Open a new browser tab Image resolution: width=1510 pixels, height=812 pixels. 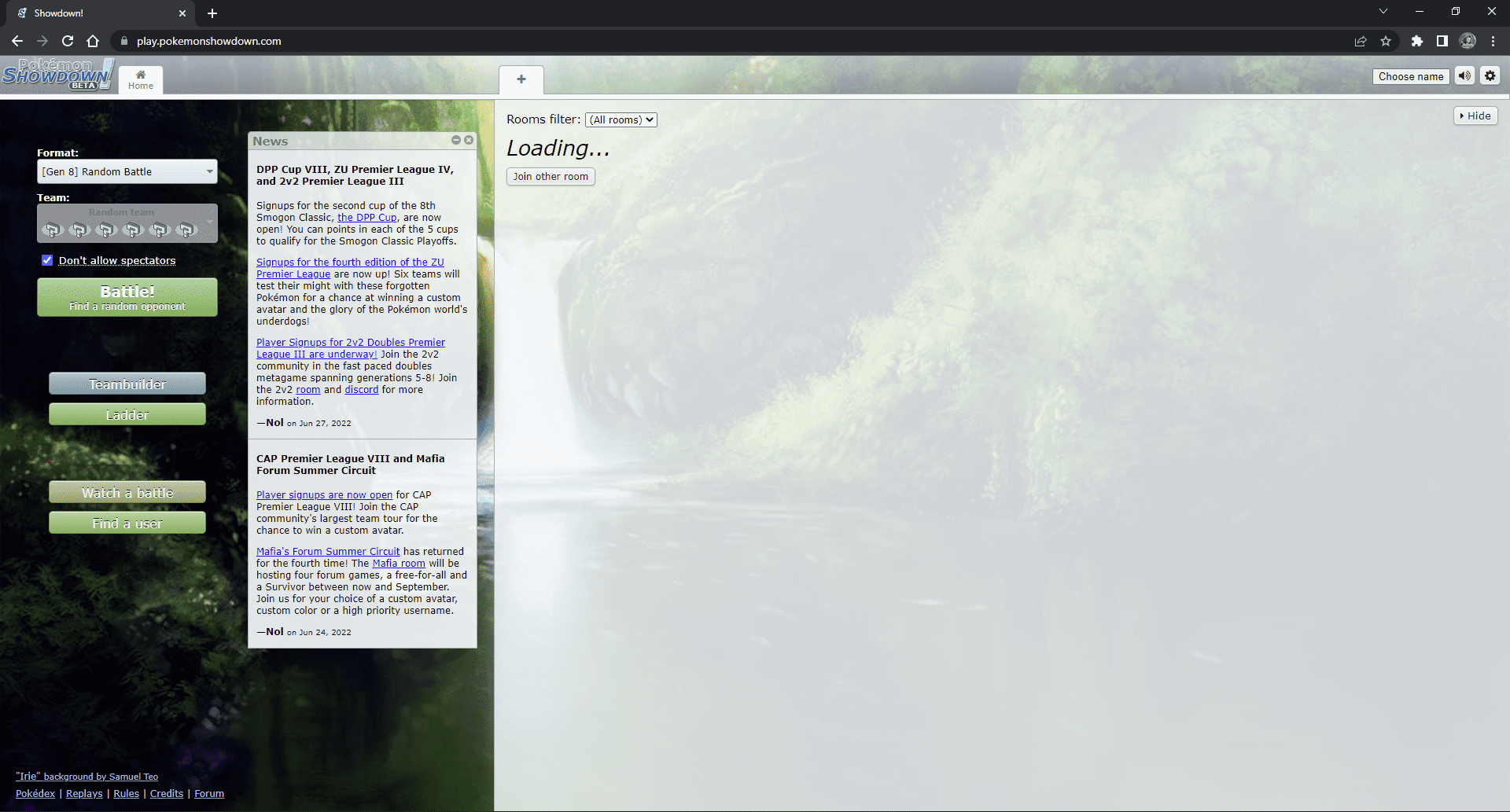coord(212,13)
